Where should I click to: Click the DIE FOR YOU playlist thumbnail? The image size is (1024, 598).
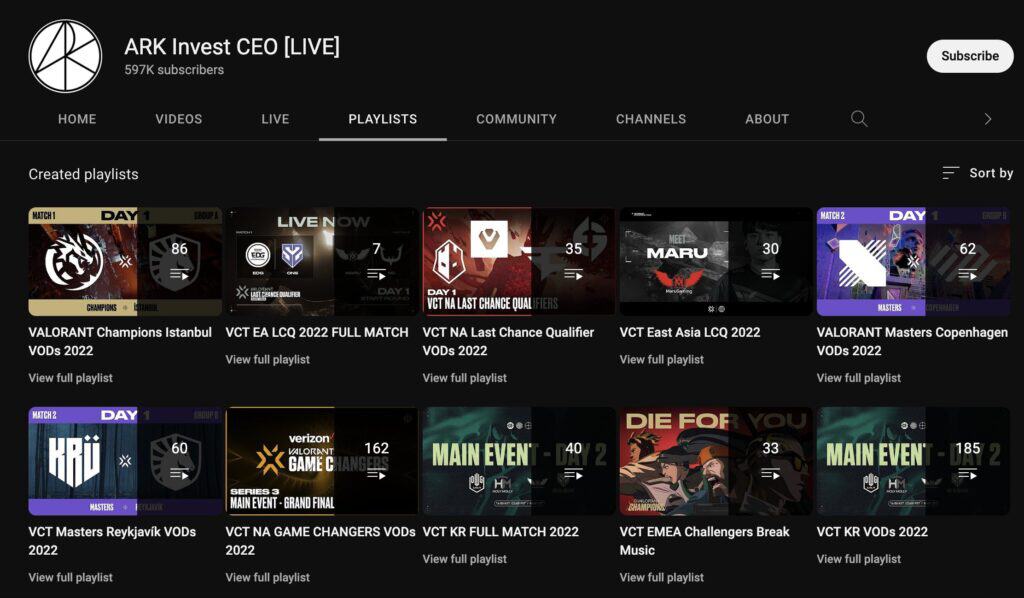coord(716,461)
